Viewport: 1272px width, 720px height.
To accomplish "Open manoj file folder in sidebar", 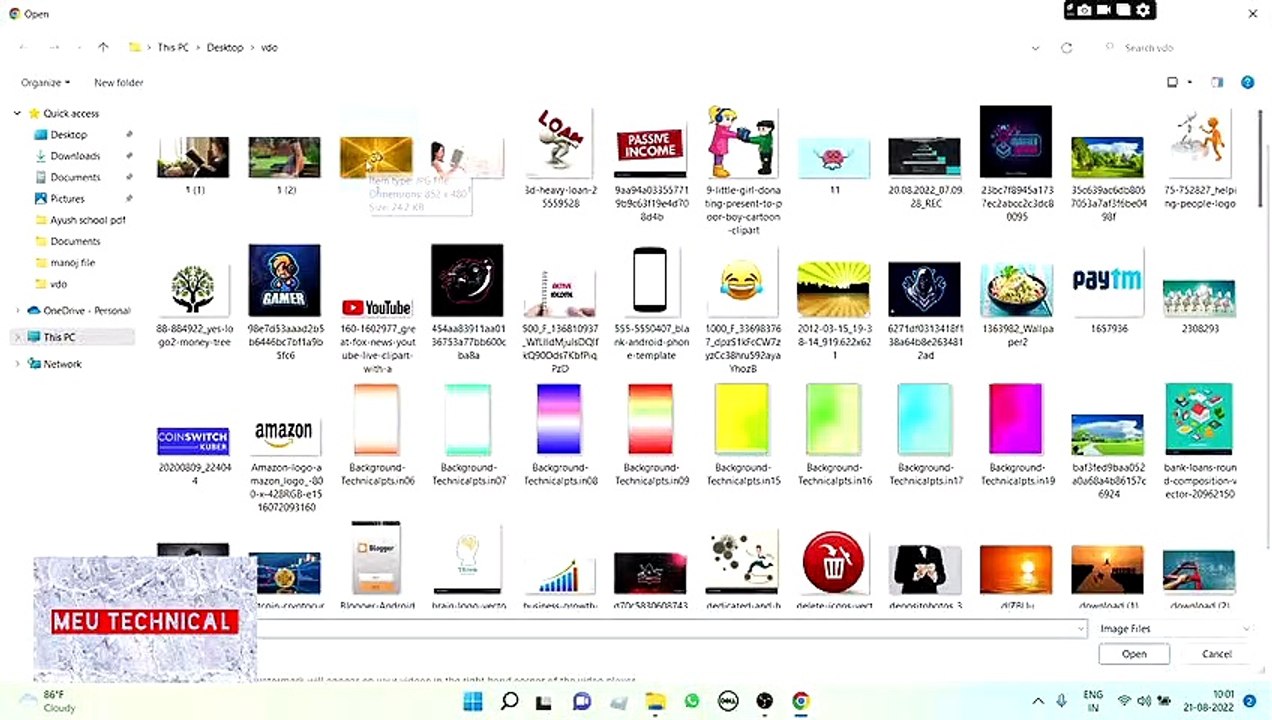I will [73, 263].
